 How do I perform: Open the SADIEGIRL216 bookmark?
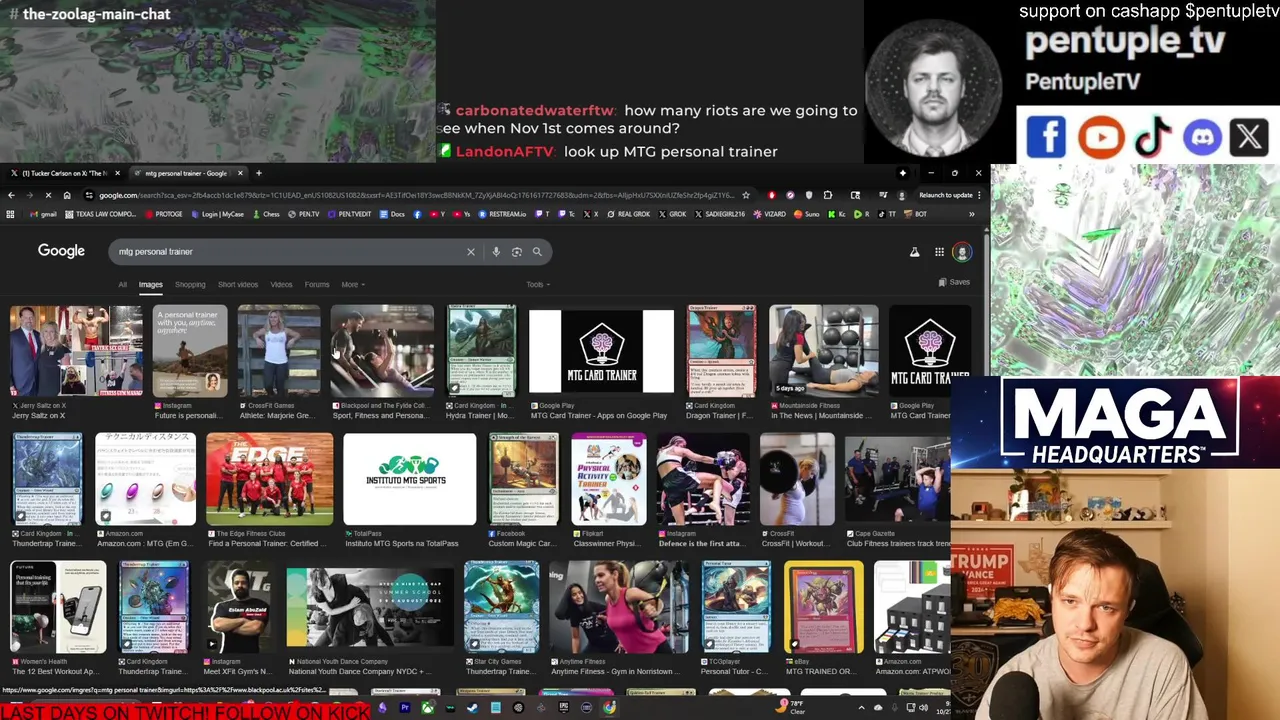[x=719, y=214]
